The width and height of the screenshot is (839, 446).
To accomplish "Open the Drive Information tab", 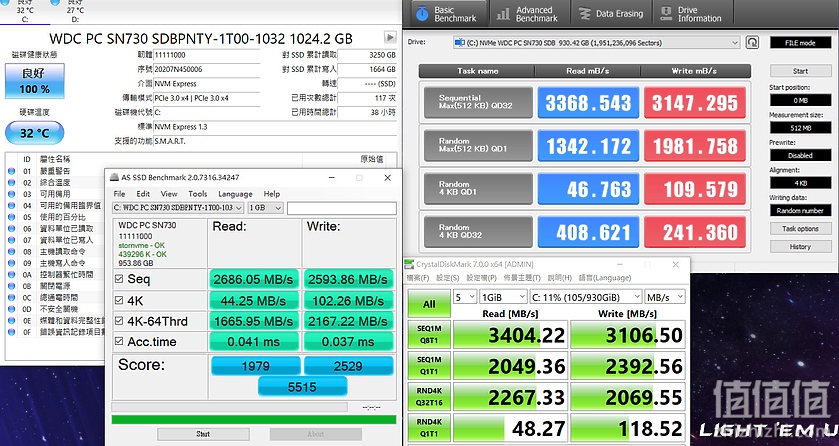I will [x=691, y=13].
